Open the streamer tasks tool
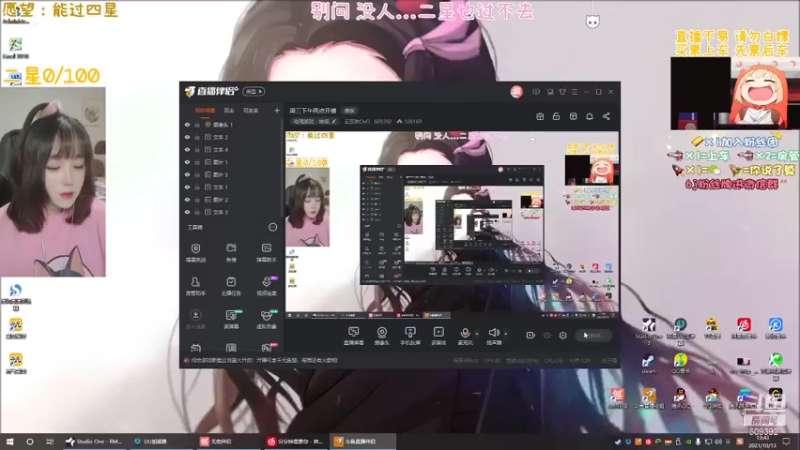This screenshot has height=450, width=800. [231, 286]
